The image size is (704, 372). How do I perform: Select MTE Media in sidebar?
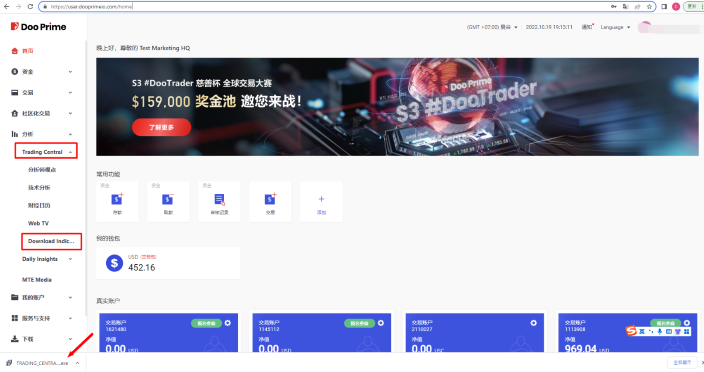[x=37, y=280]
